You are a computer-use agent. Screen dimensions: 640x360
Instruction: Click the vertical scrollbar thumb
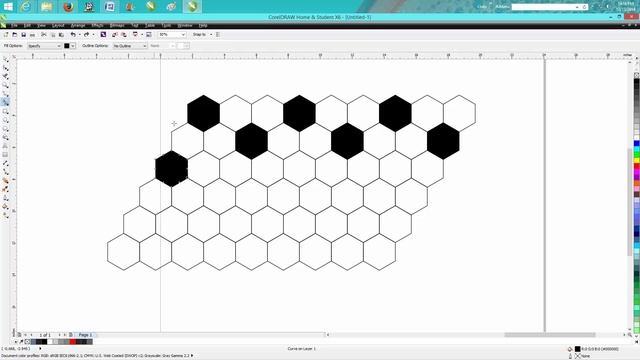(x=630, y=202)
